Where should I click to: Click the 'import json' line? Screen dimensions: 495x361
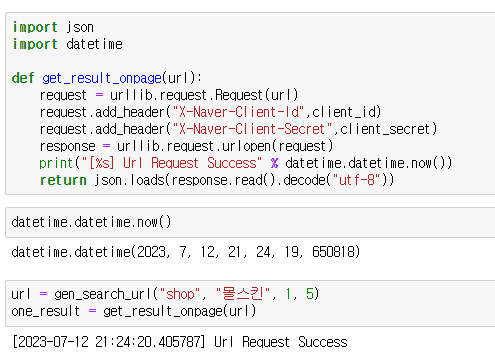(53, 27)
